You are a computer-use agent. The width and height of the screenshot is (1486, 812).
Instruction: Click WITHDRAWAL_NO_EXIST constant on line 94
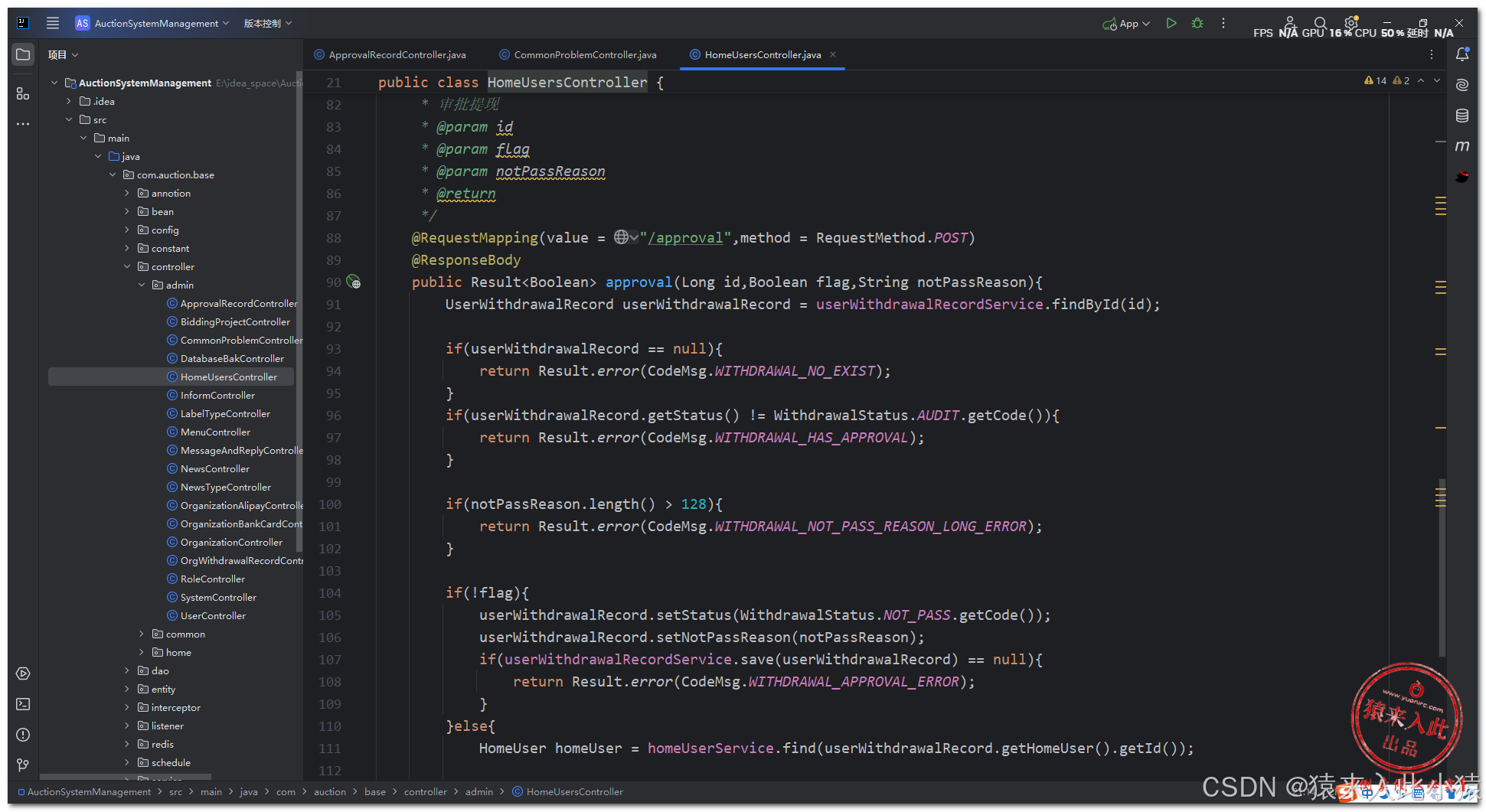point(795,371)
